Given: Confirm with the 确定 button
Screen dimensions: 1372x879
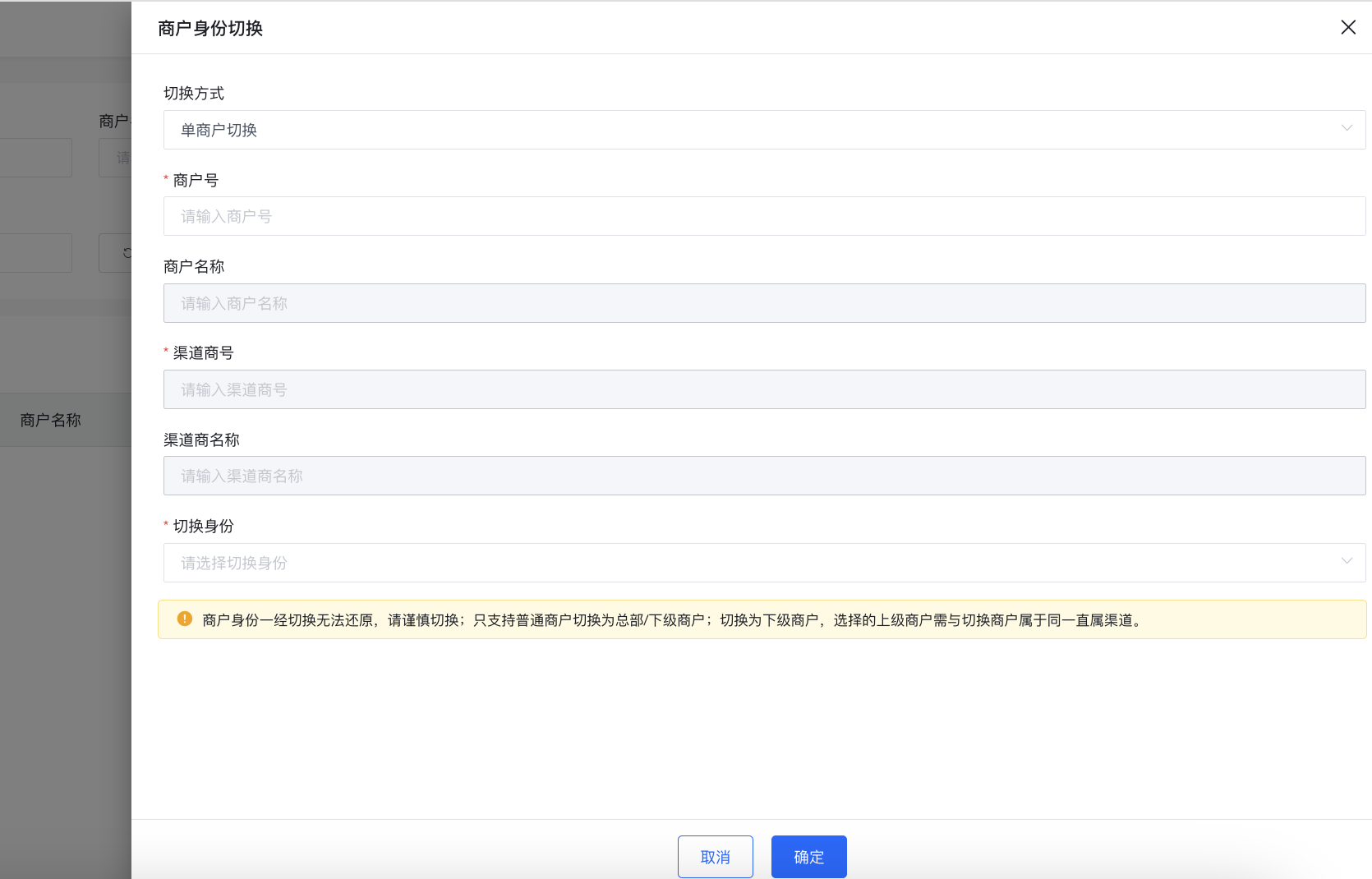Looking at the screenshot, I should tap(808, 857).
